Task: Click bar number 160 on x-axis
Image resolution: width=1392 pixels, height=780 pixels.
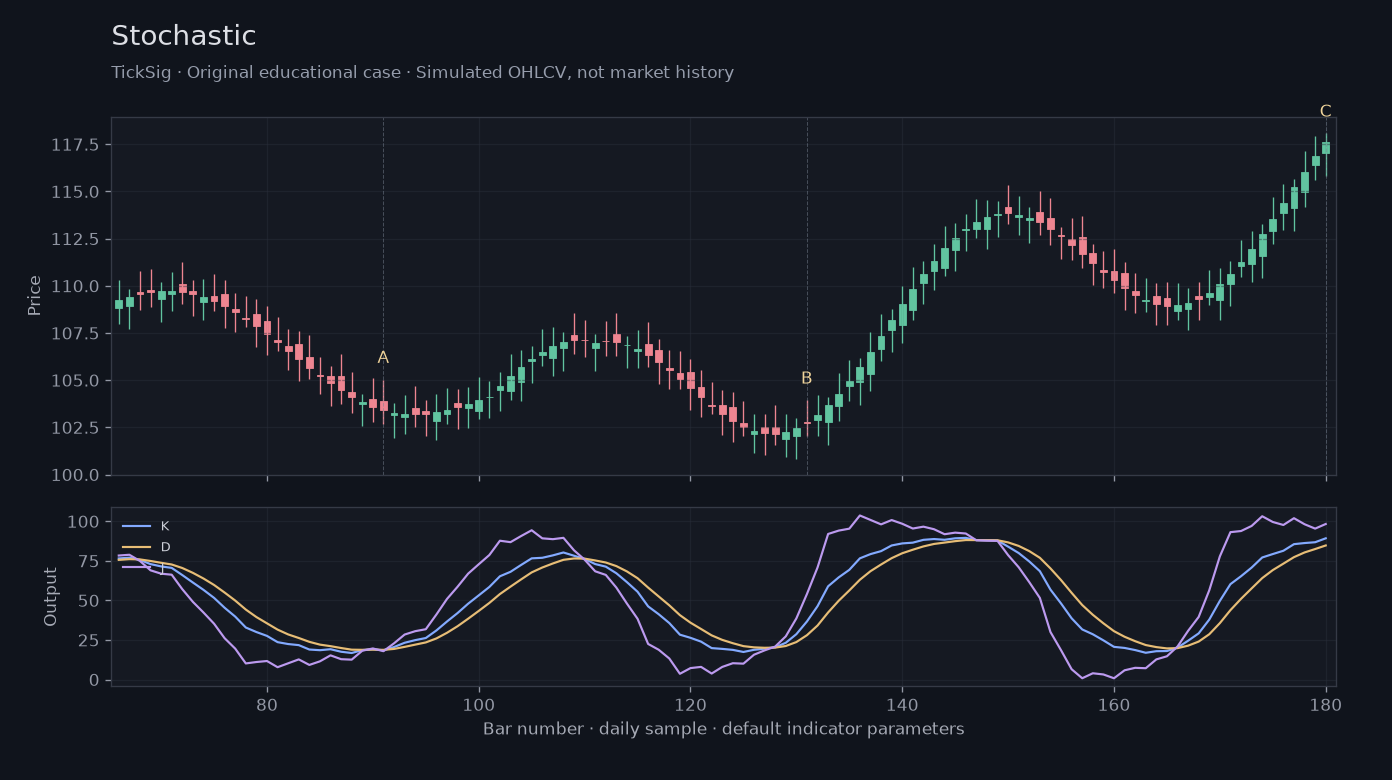Action: [1114, 704]
